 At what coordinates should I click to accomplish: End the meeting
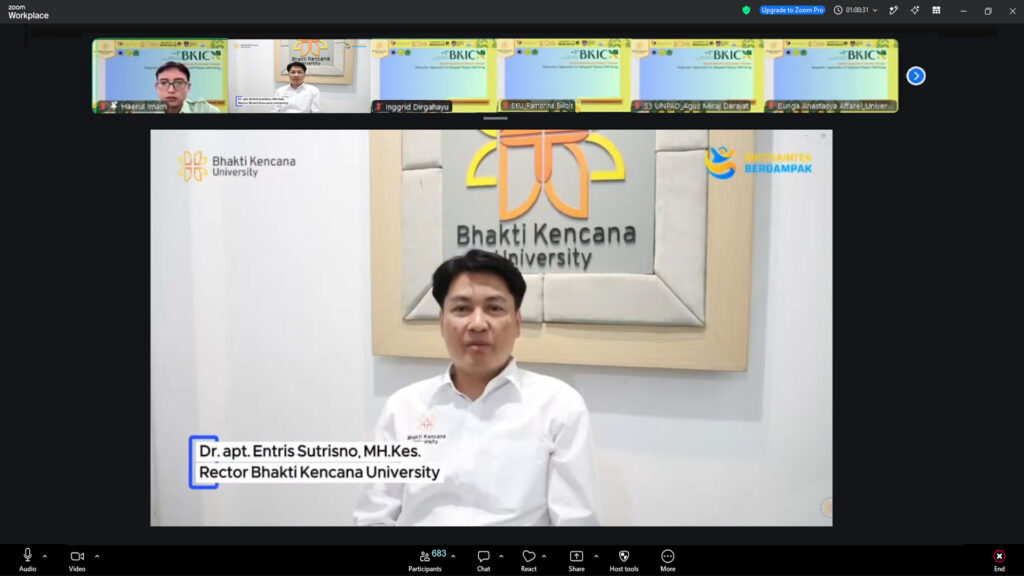point(999,560)
